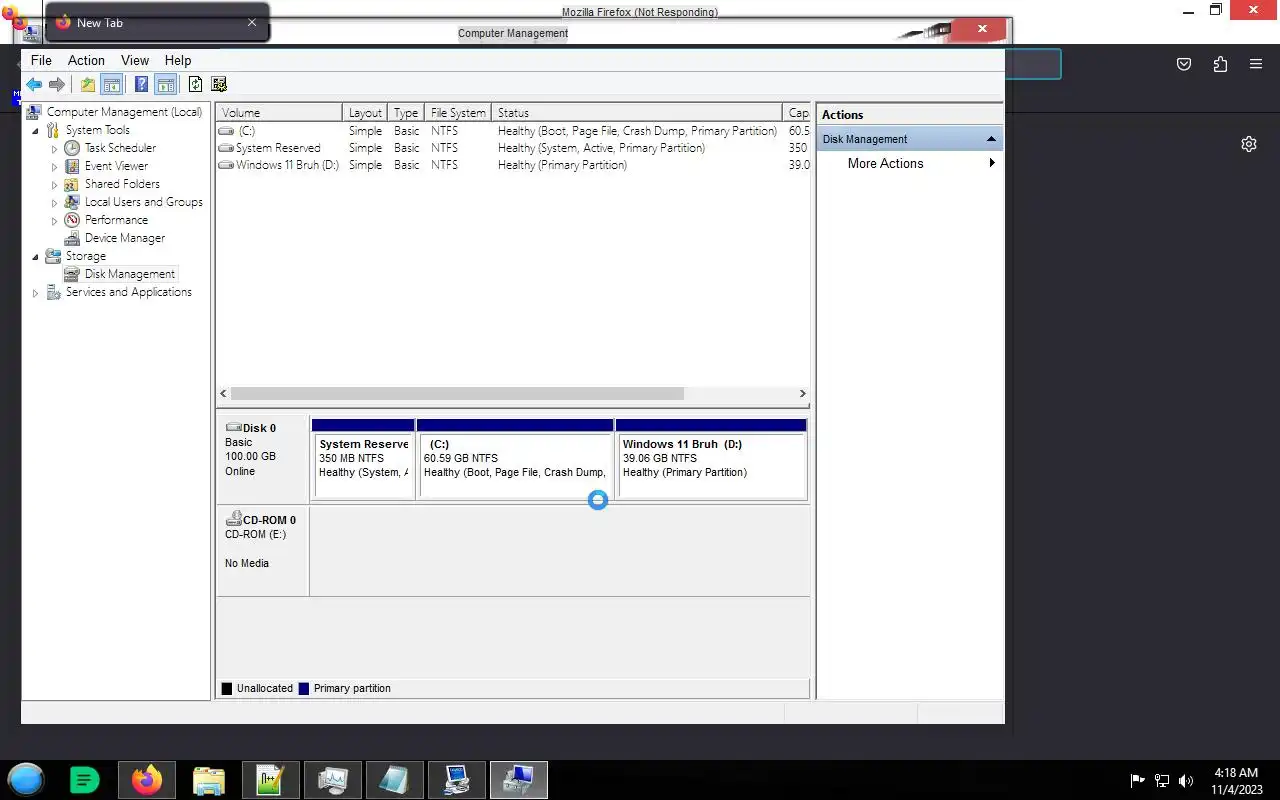
Task: Select Local Users and Groups node
Action: (x=143, y=202)
